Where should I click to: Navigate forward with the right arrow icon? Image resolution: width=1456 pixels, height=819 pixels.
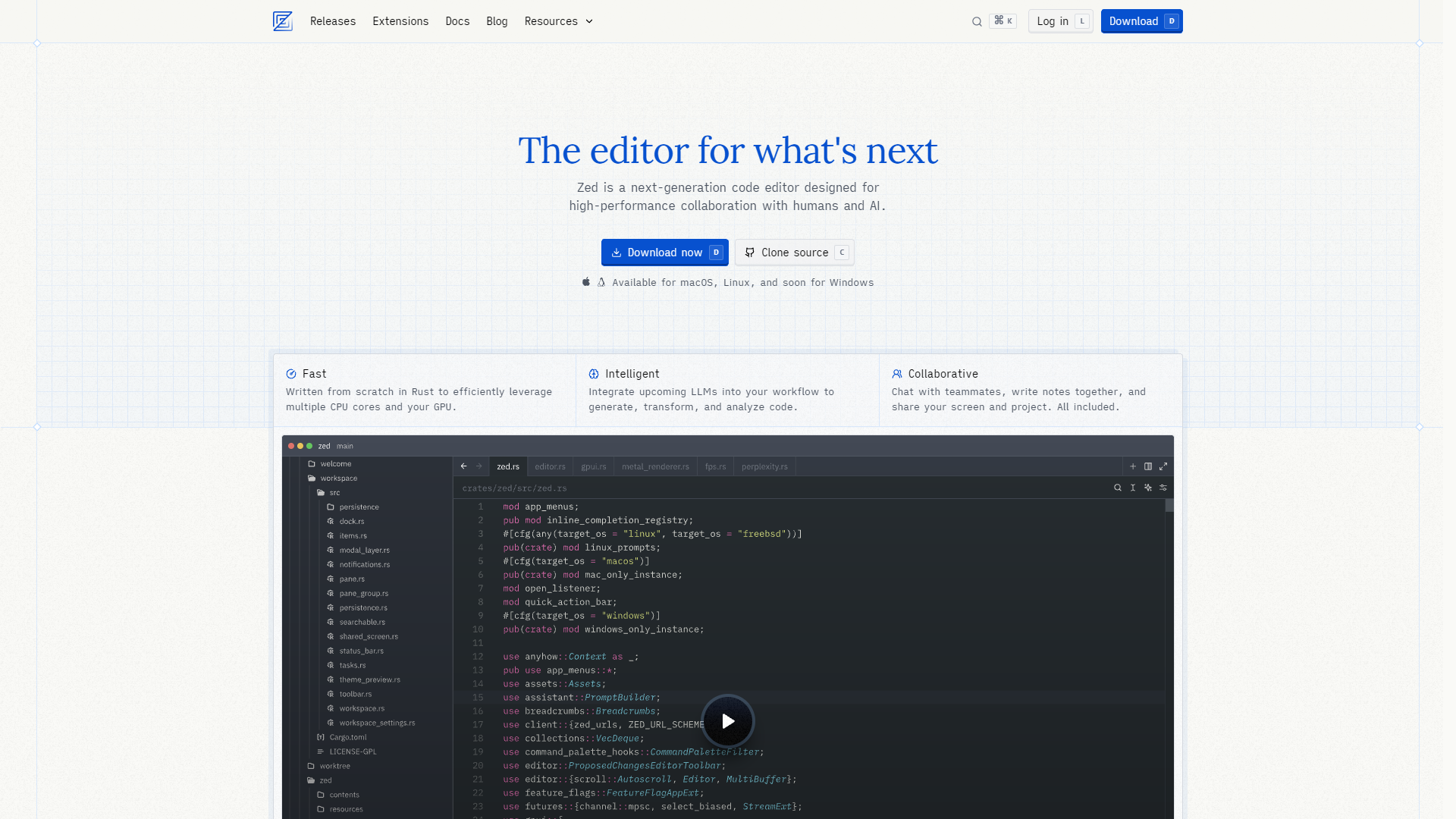click(480, 466)
